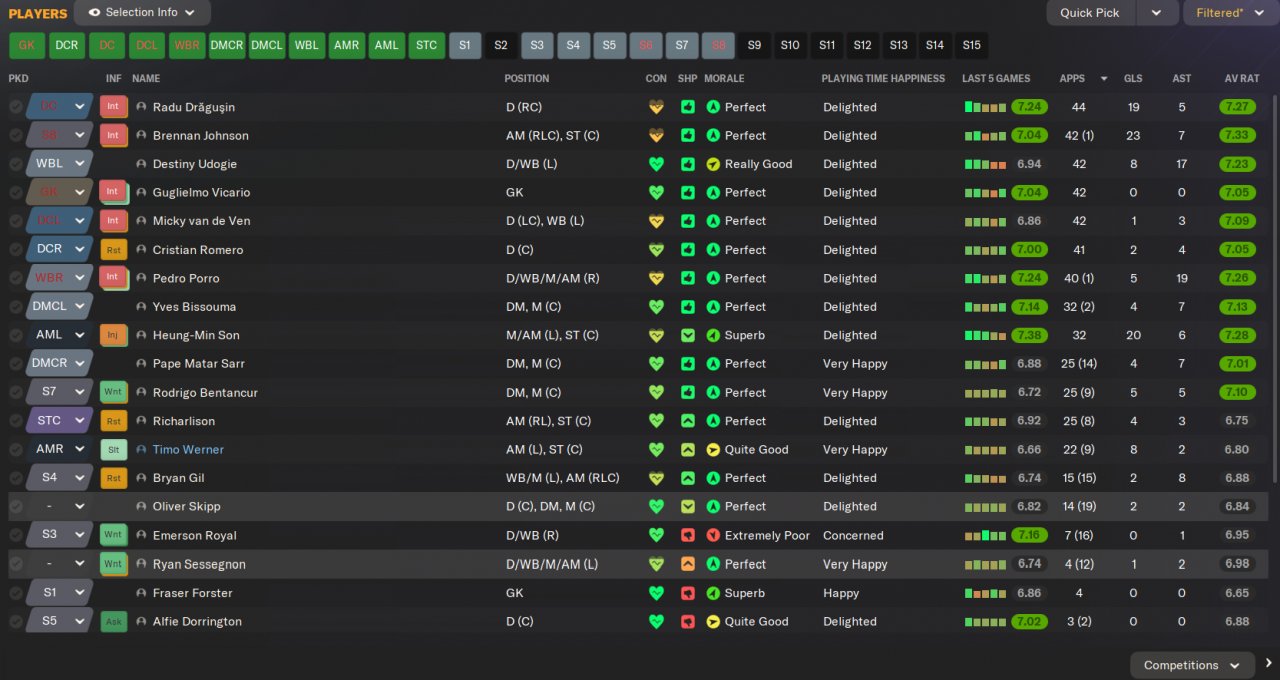
Task: Select the S15 substitute slot tab
Action: click(x=971, y=45)
